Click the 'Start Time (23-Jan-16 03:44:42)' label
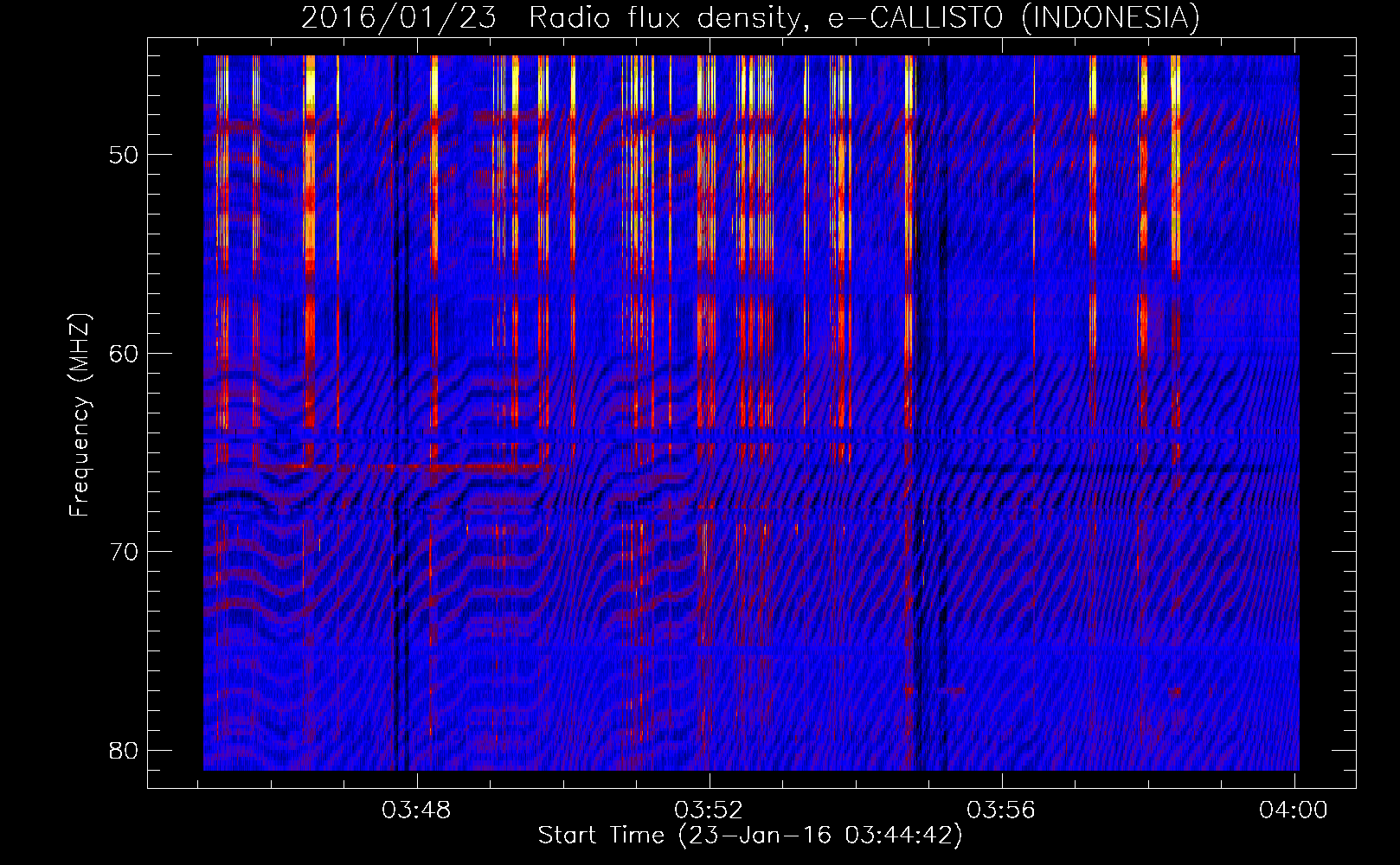This screenshot has width=1400, height=865. pos(750,836)
